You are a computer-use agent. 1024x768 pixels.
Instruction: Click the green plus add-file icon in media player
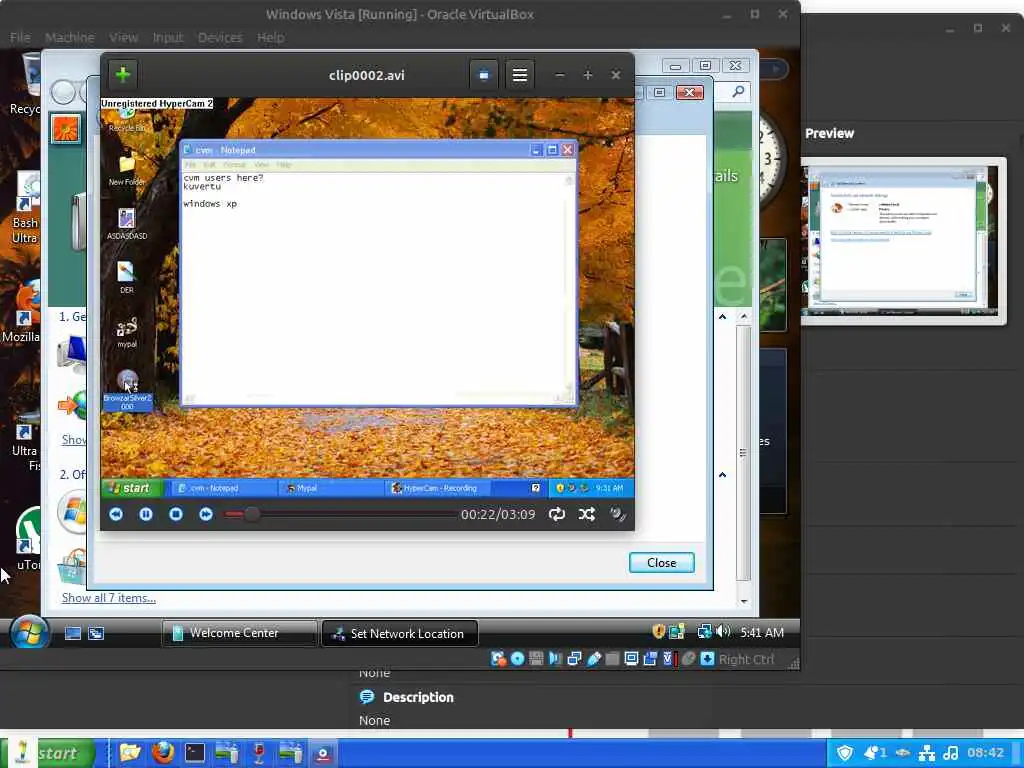click(x=123, y=74)
